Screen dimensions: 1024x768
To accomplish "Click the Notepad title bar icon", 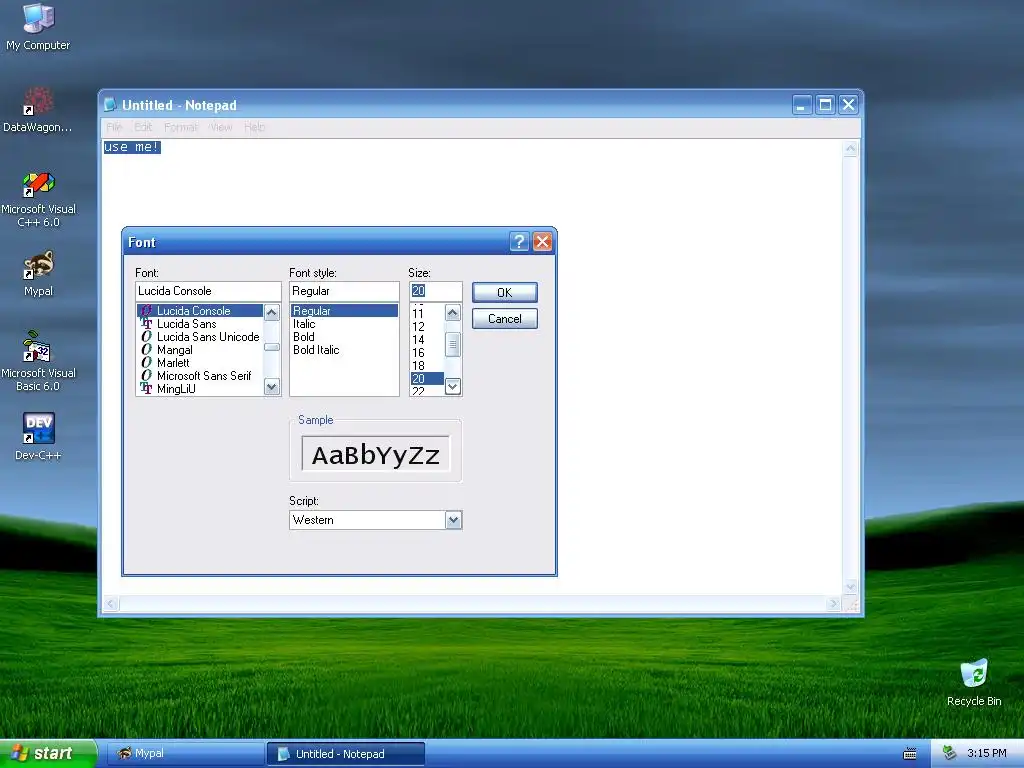I will click(x=110, y=104).
